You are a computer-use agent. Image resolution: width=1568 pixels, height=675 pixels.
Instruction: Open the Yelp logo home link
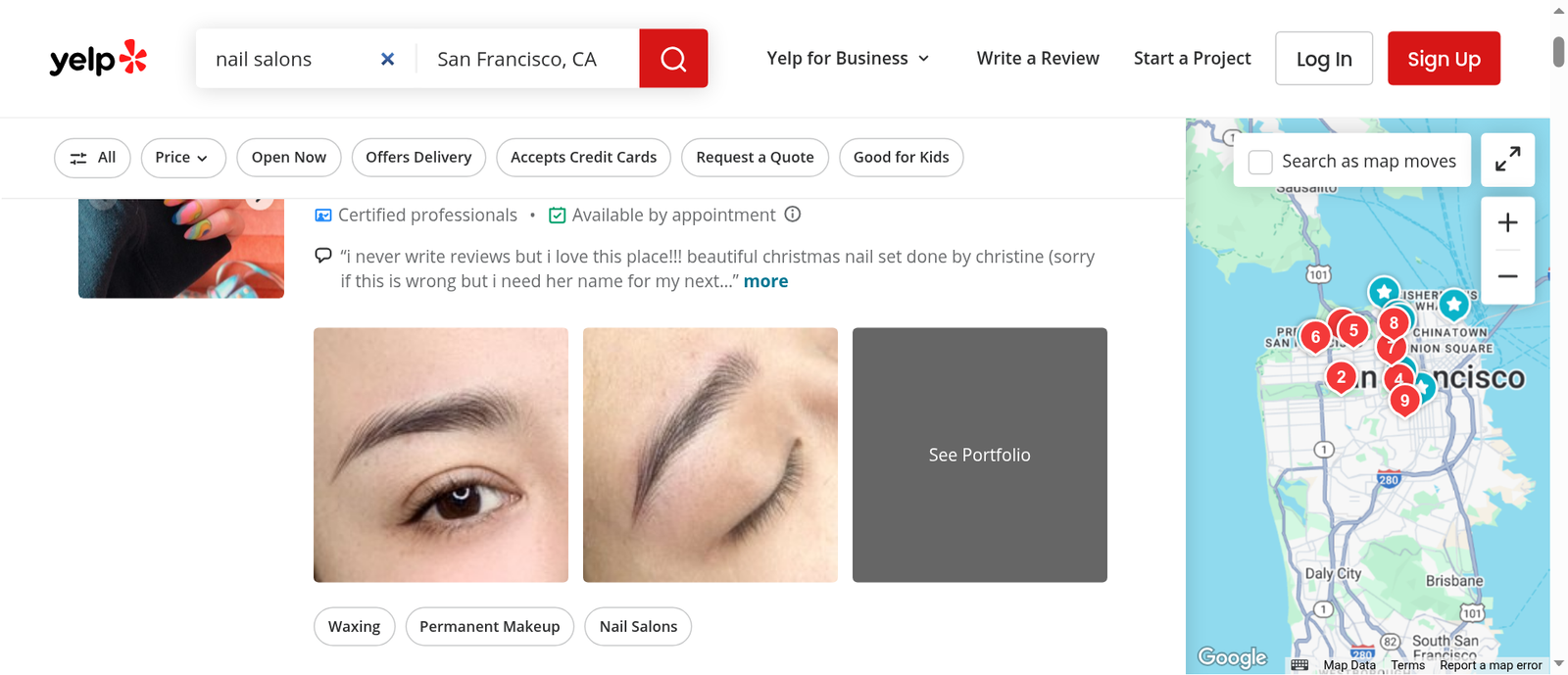[x=98, y=59]
